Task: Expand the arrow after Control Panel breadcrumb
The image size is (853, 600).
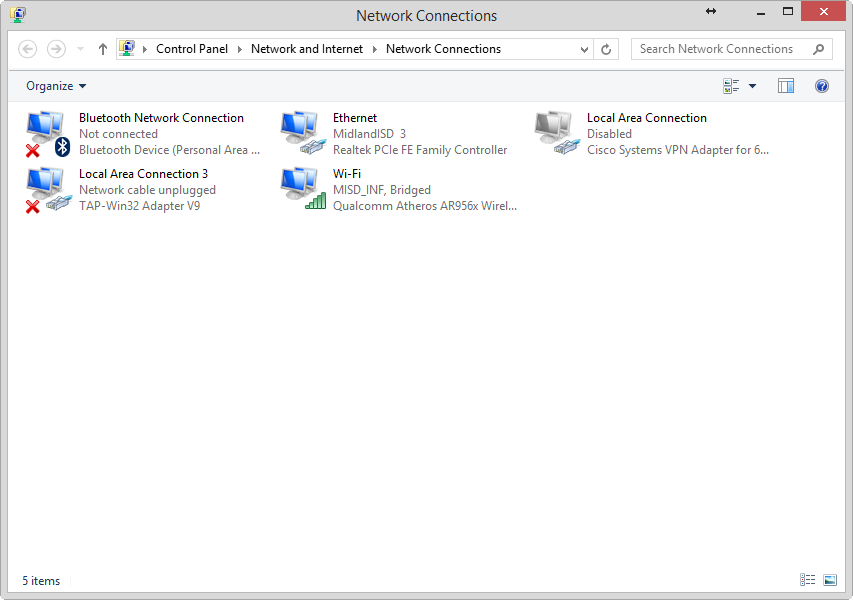Action: pos(239,50)
